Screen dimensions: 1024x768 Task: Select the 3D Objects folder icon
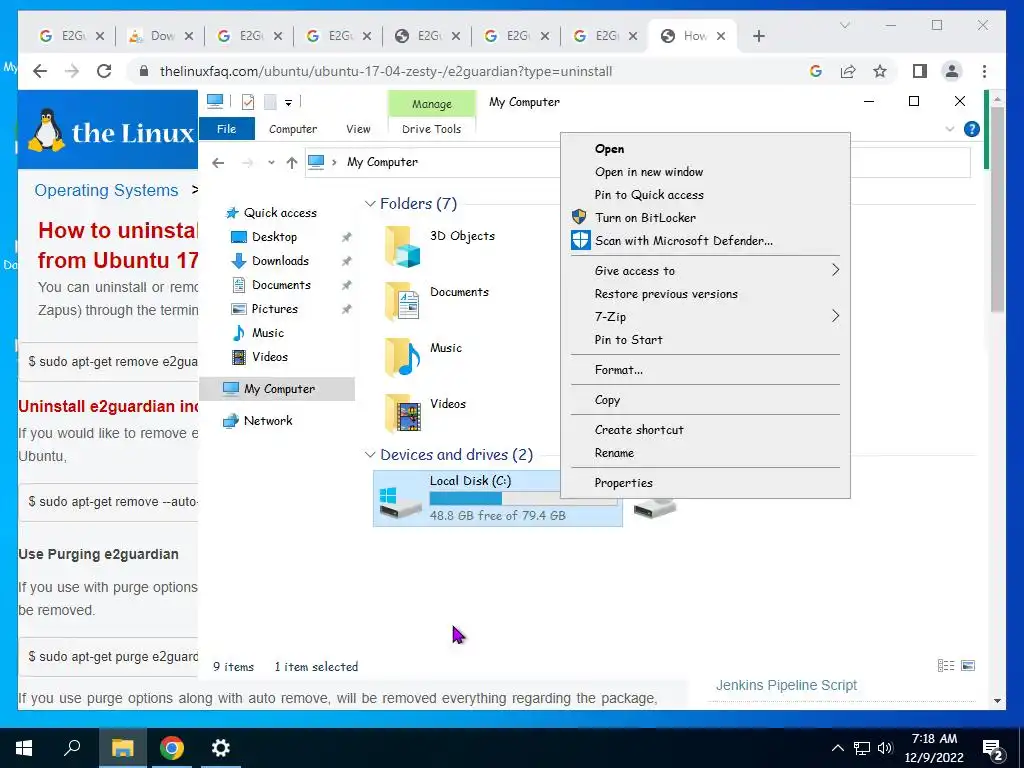point(402,247)
